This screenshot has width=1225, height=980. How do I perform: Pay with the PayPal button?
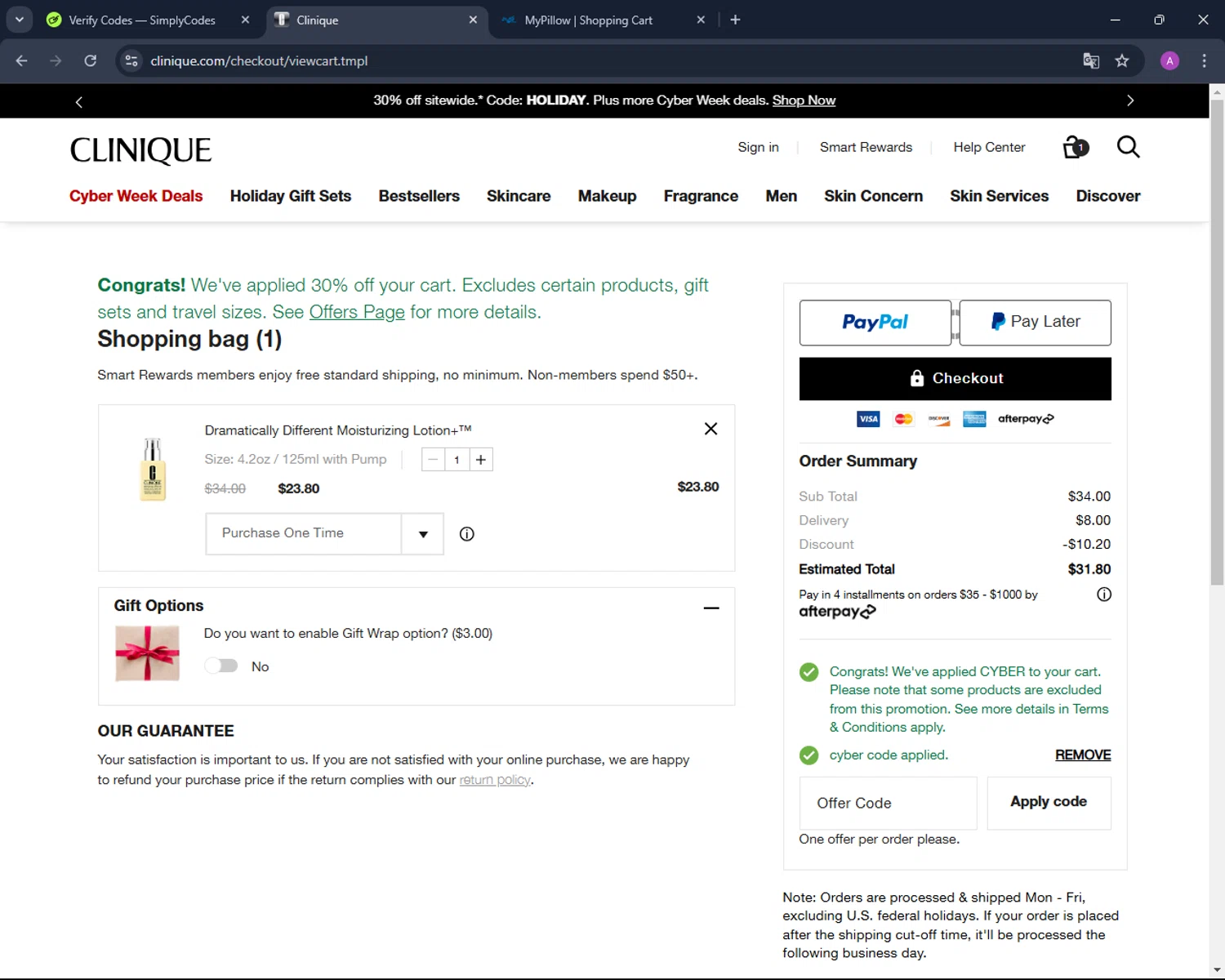click(875, 323)
